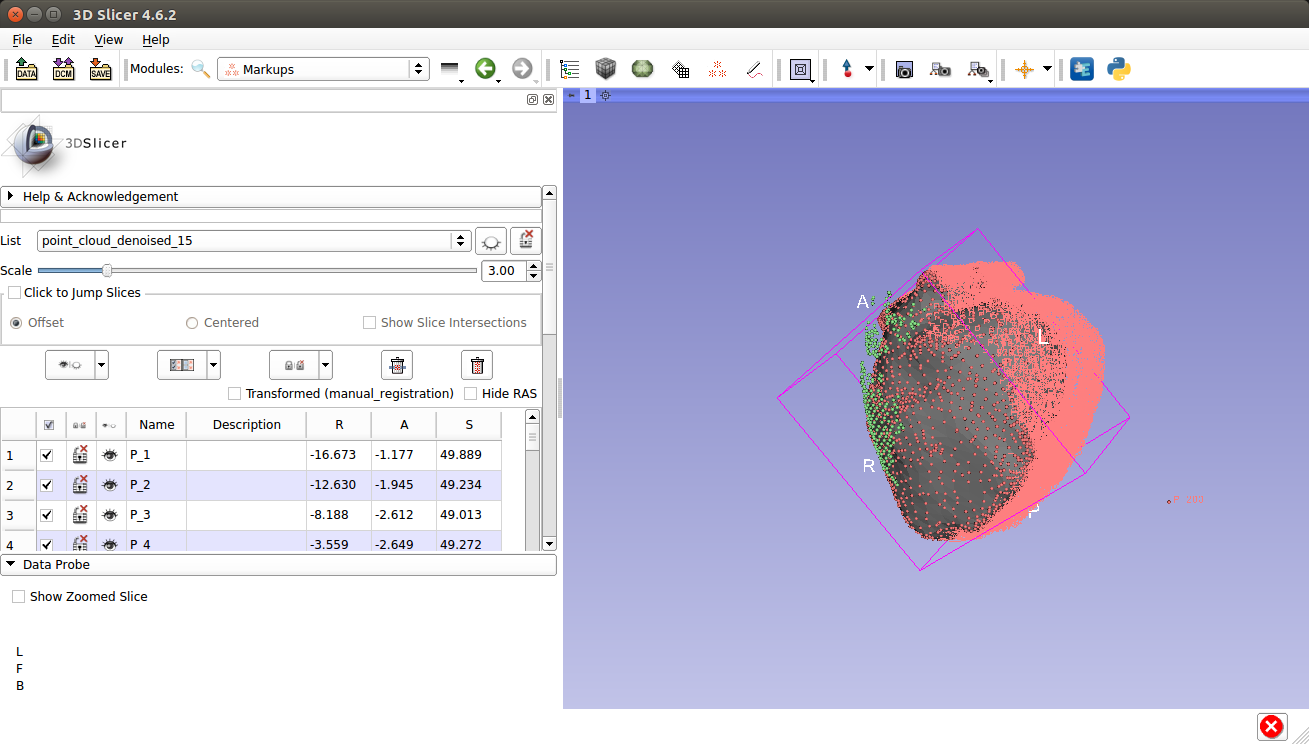Screen dimensions: 1309x744
Task: Open the View menu
Action: pos(108,40)
